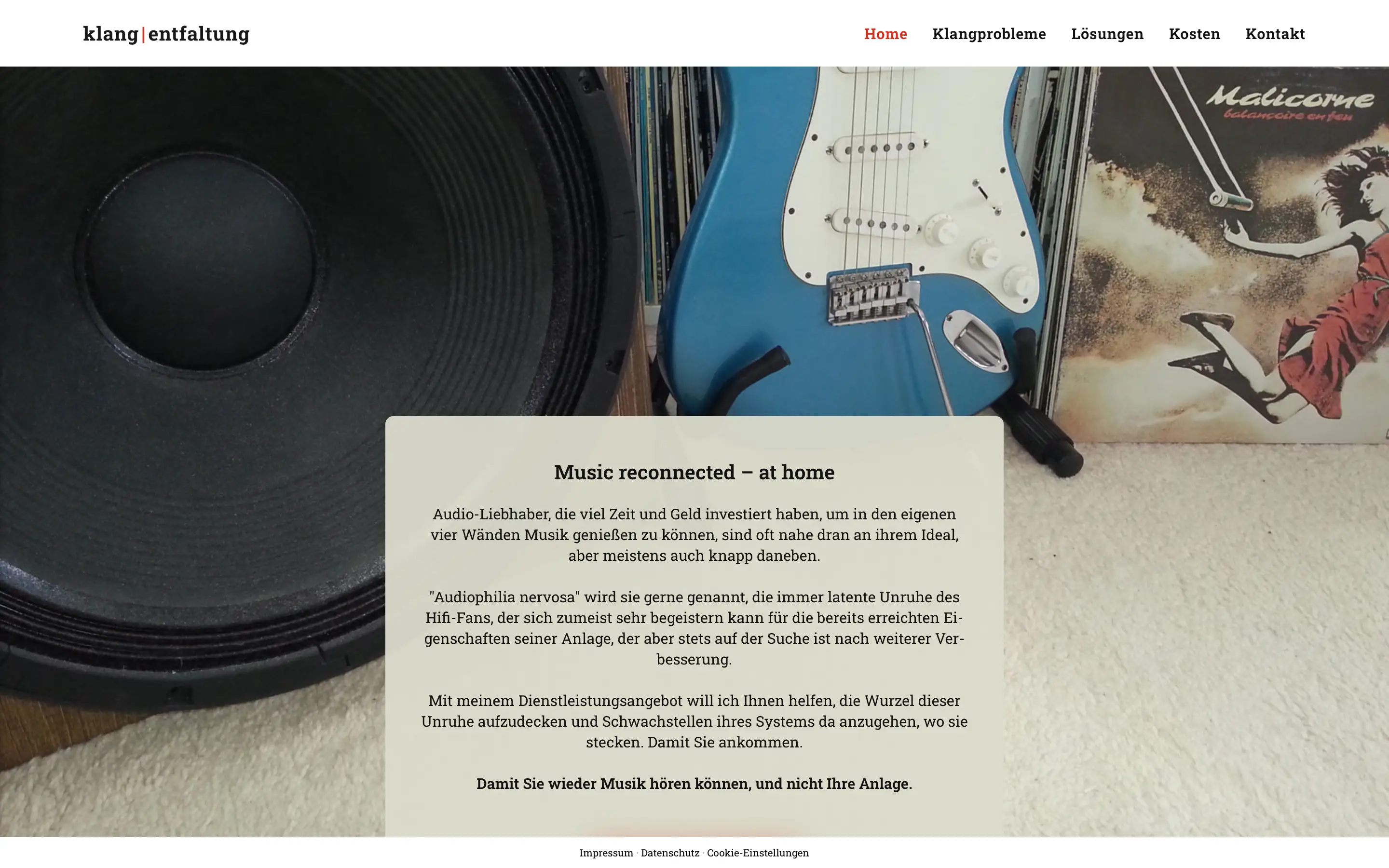Click the paragraph about 'Dienstleistungsangebot'
1389x868 pixels.
click(694, 721)
